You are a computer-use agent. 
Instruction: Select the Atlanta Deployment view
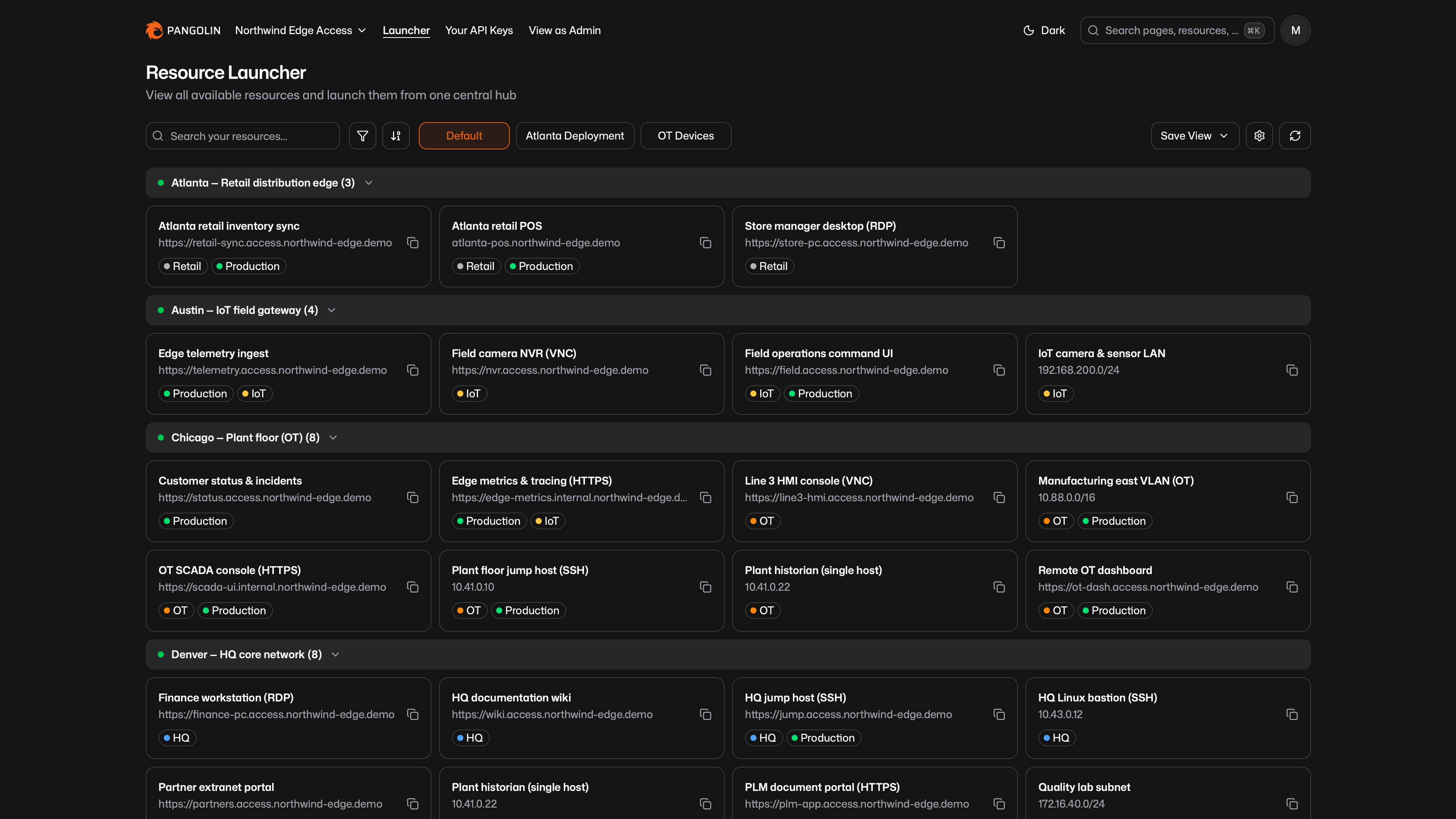574,136
